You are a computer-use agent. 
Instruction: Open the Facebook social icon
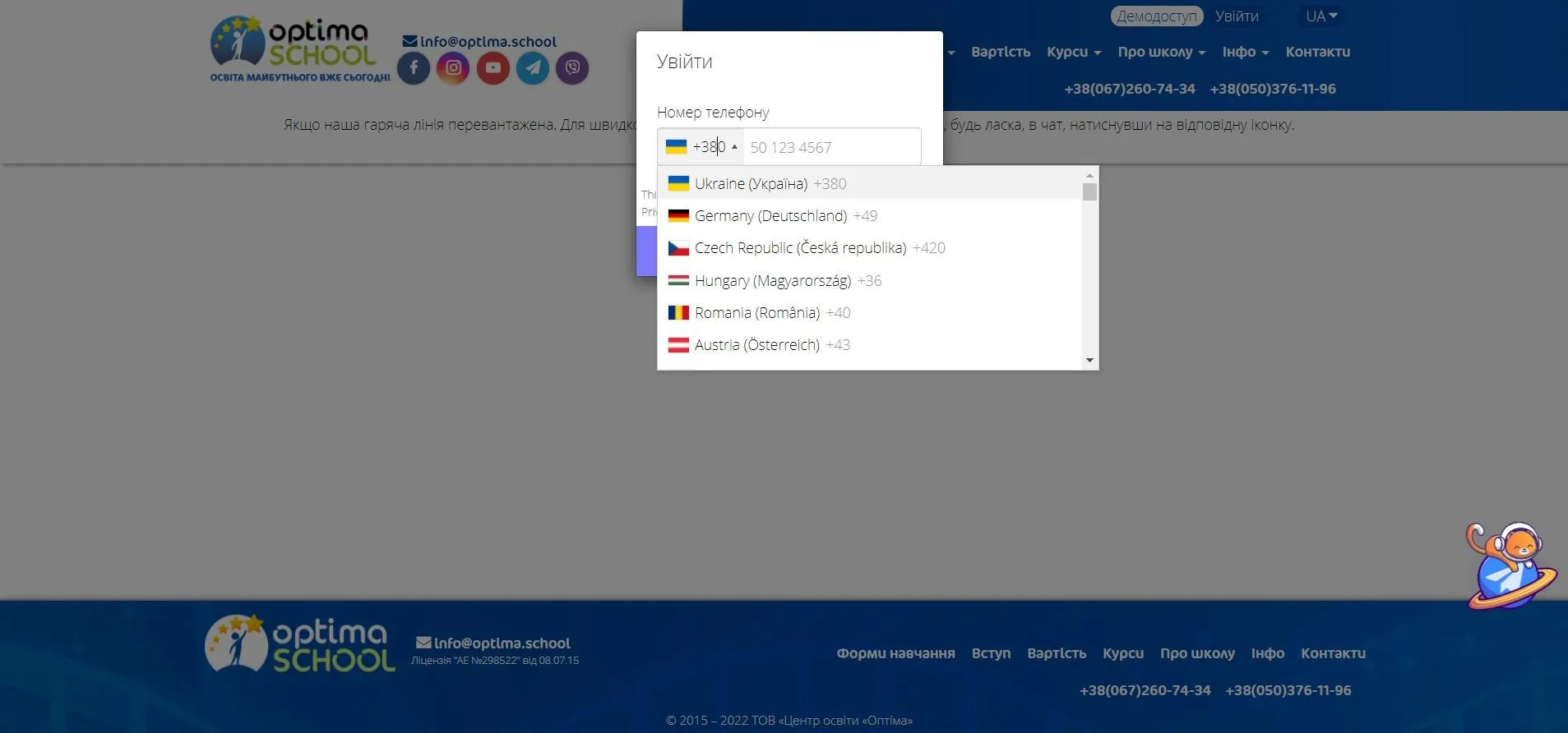click(x=414, y=67)
